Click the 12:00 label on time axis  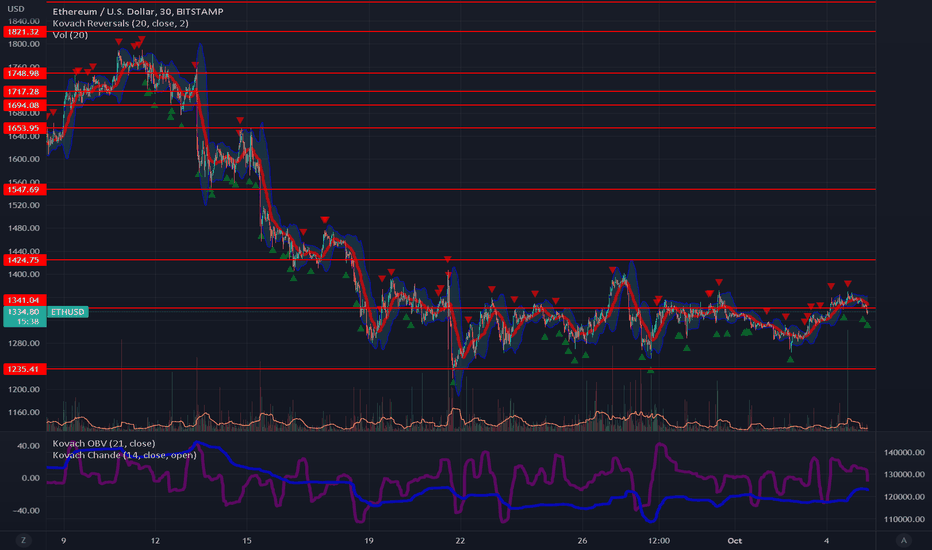click(659, 540)
